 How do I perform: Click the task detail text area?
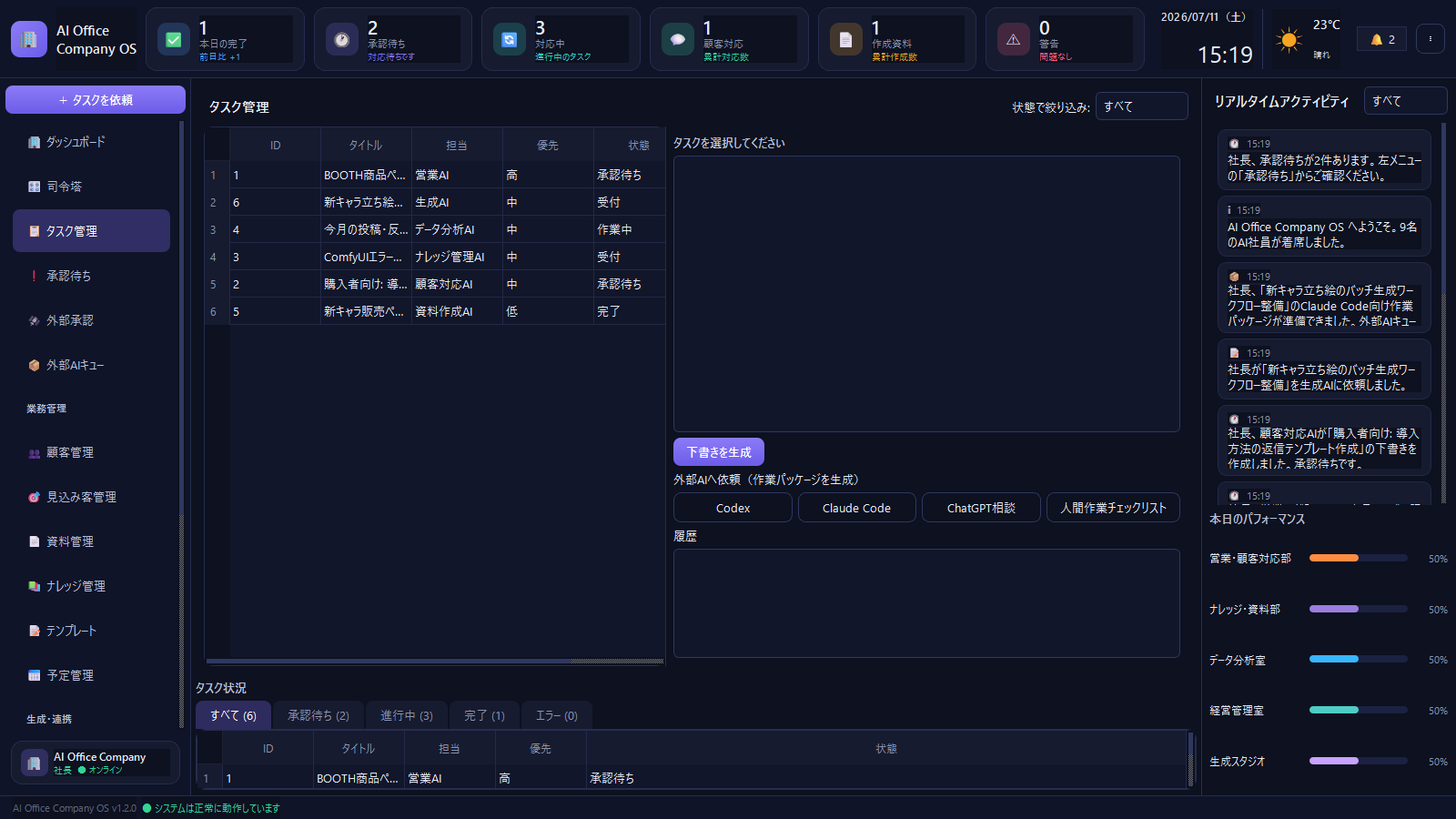point(926,294)
